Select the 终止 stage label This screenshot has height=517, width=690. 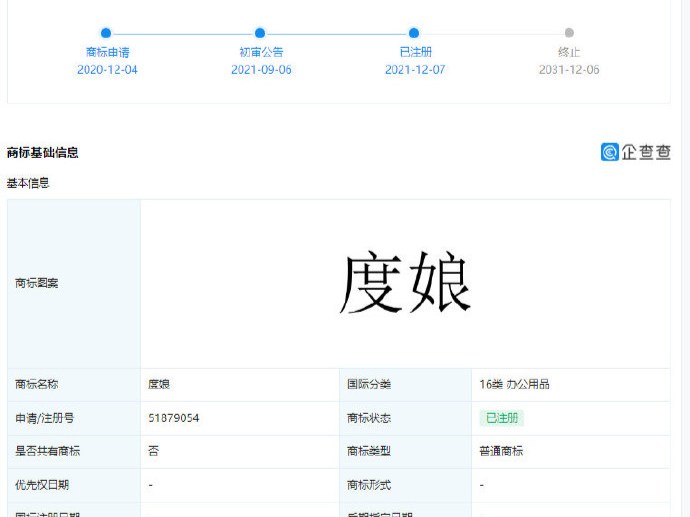569,52
